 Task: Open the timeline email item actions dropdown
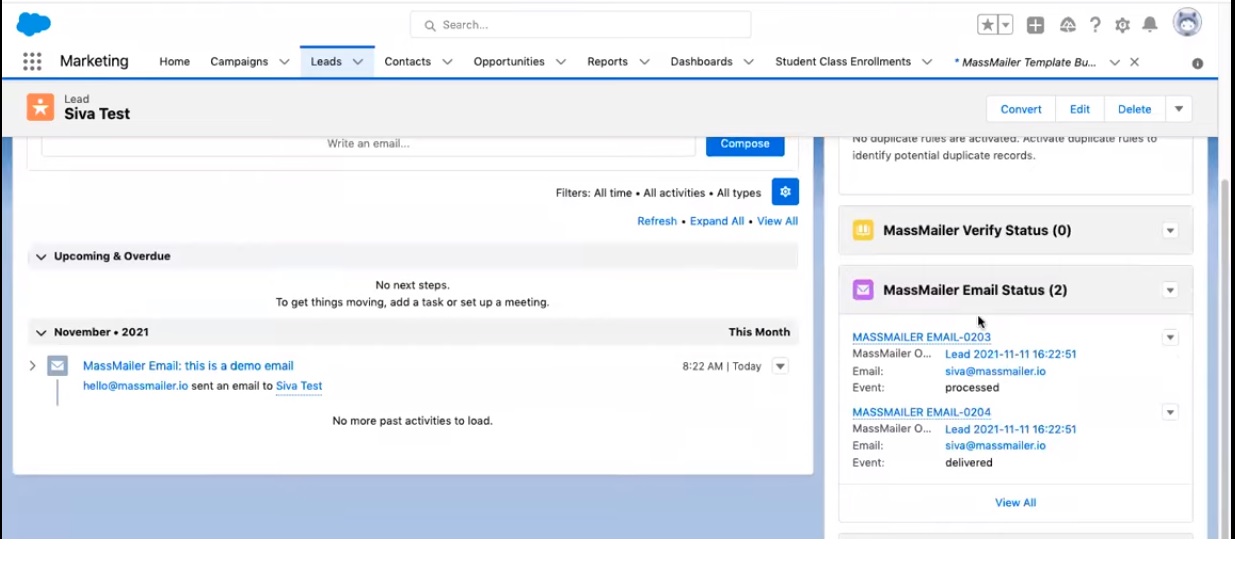click(x=781, y=366)
